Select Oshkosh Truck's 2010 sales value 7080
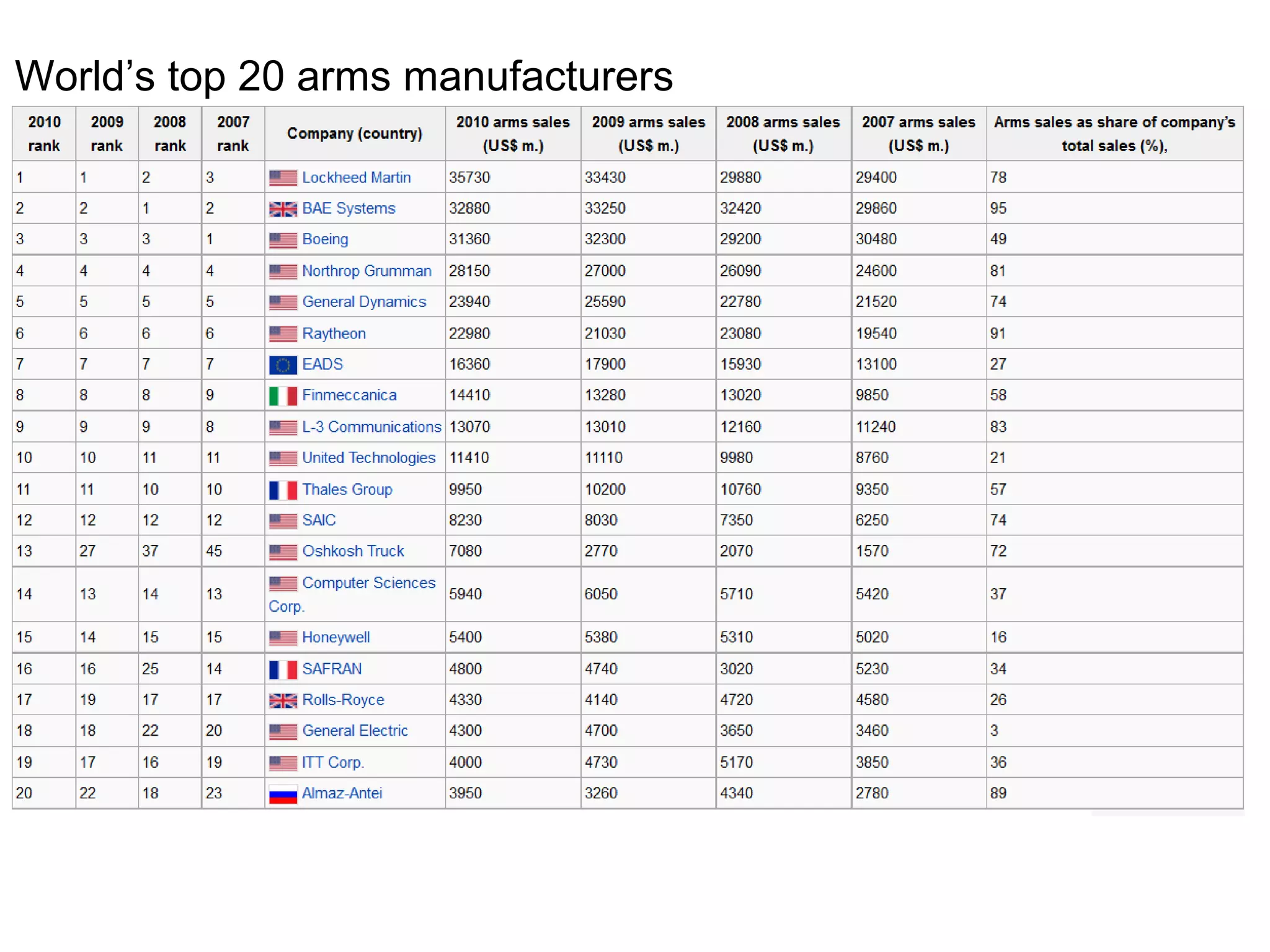 pyautogui.click(x=465, y=551)
